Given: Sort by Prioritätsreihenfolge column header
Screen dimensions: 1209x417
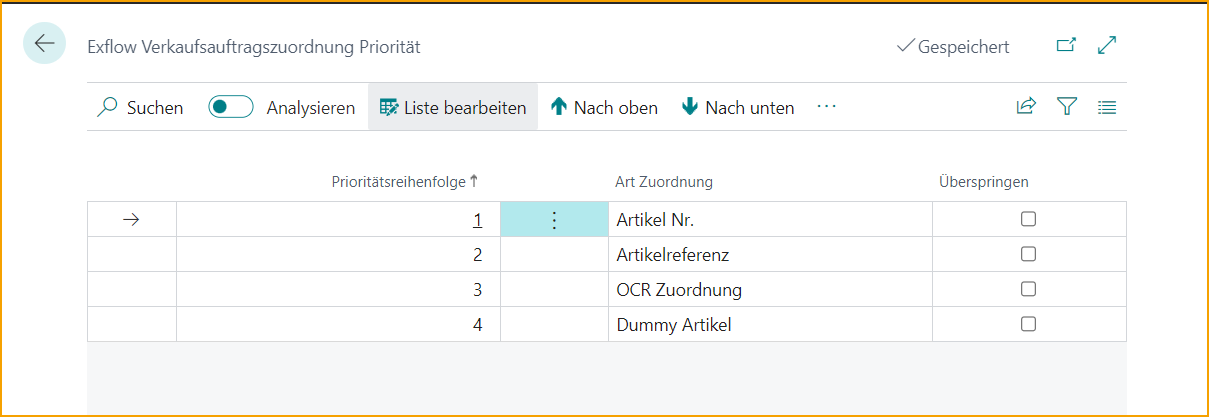Looking at the screenshot, I should [x=406, y=182].
